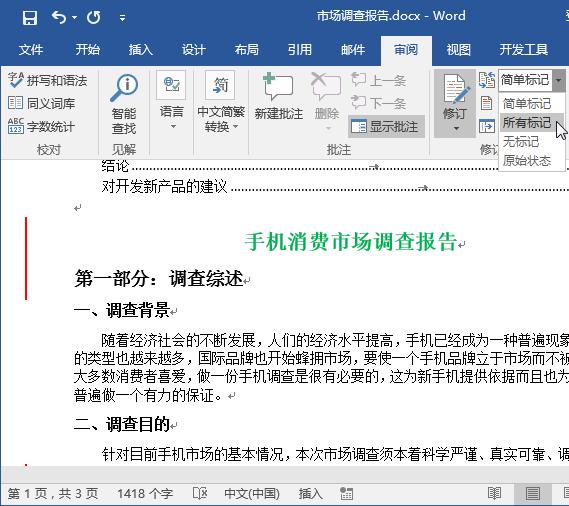Launch 智能查找 smart lookup

124,104
